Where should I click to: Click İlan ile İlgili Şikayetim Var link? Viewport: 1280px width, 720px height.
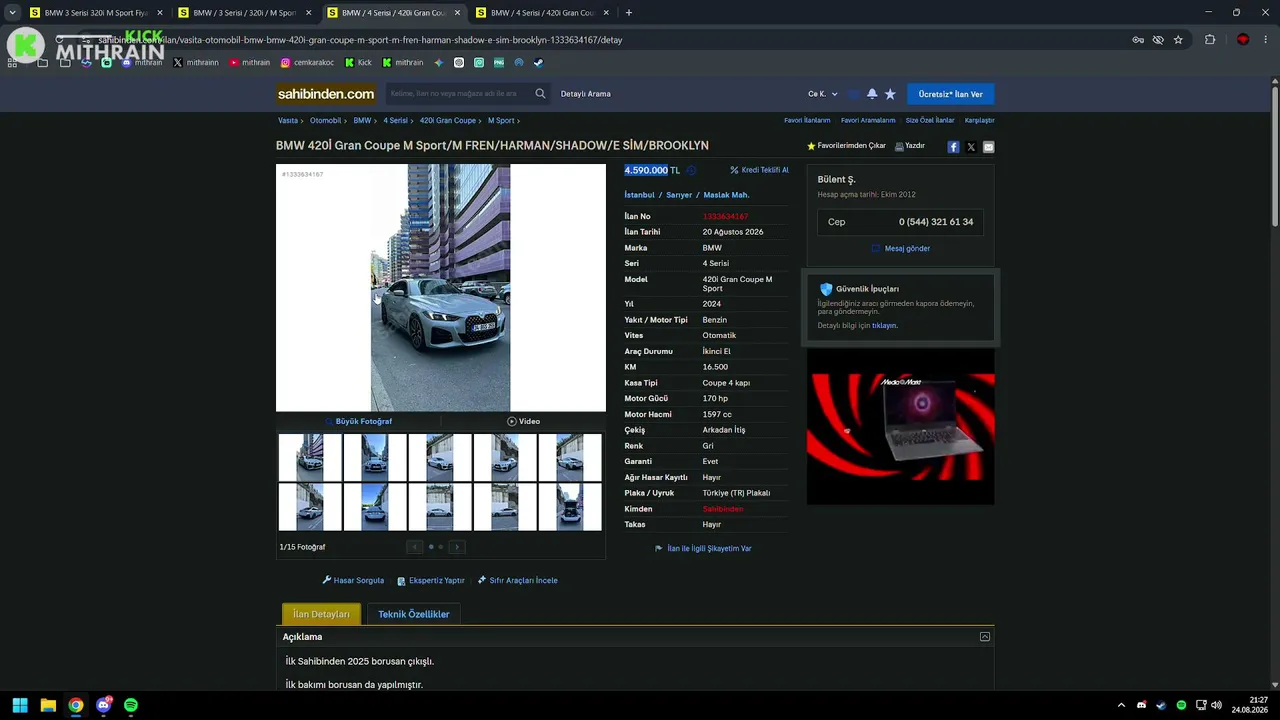point(703,548)
